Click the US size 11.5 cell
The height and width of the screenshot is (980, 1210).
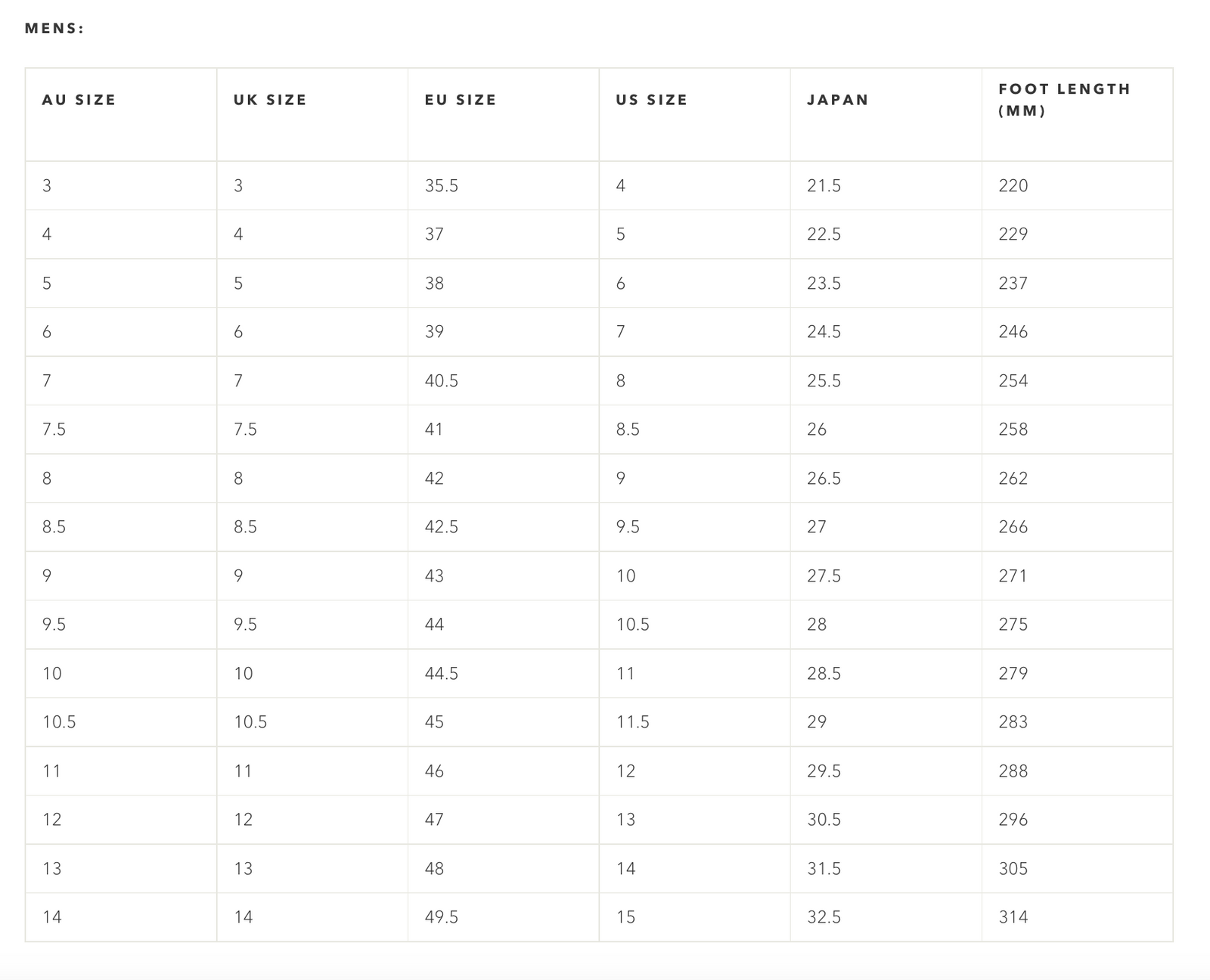pyautogui.click(x=633, y=722)
